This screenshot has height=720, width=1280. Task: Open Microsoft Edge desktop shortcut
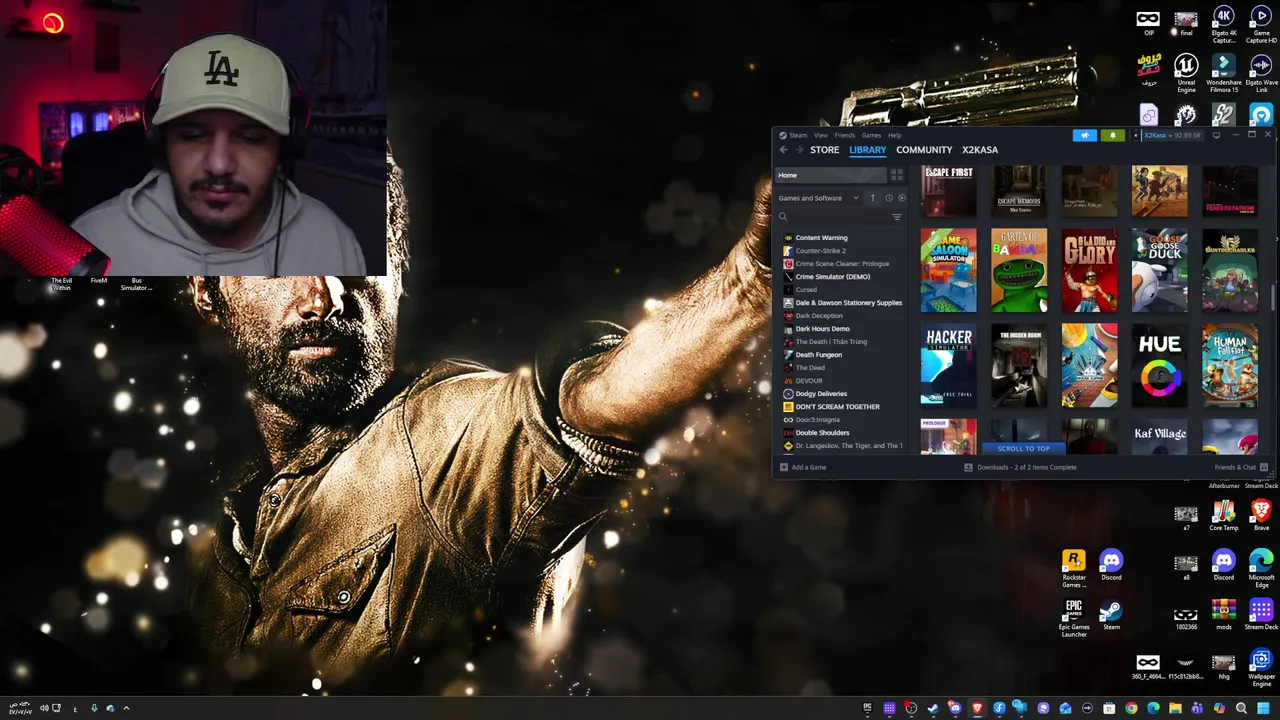click(x=1261, y=568)
